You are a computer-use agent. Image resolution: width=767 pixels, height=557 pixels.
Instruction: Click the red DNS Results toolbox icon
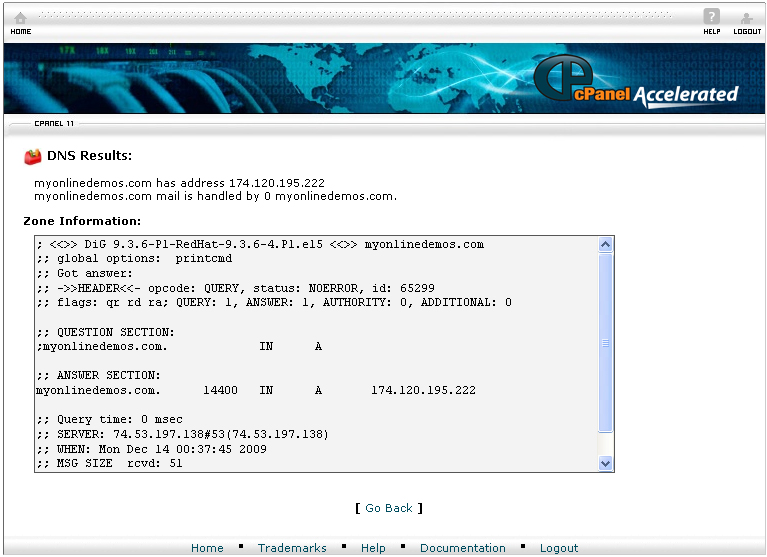tap(33, 156)
